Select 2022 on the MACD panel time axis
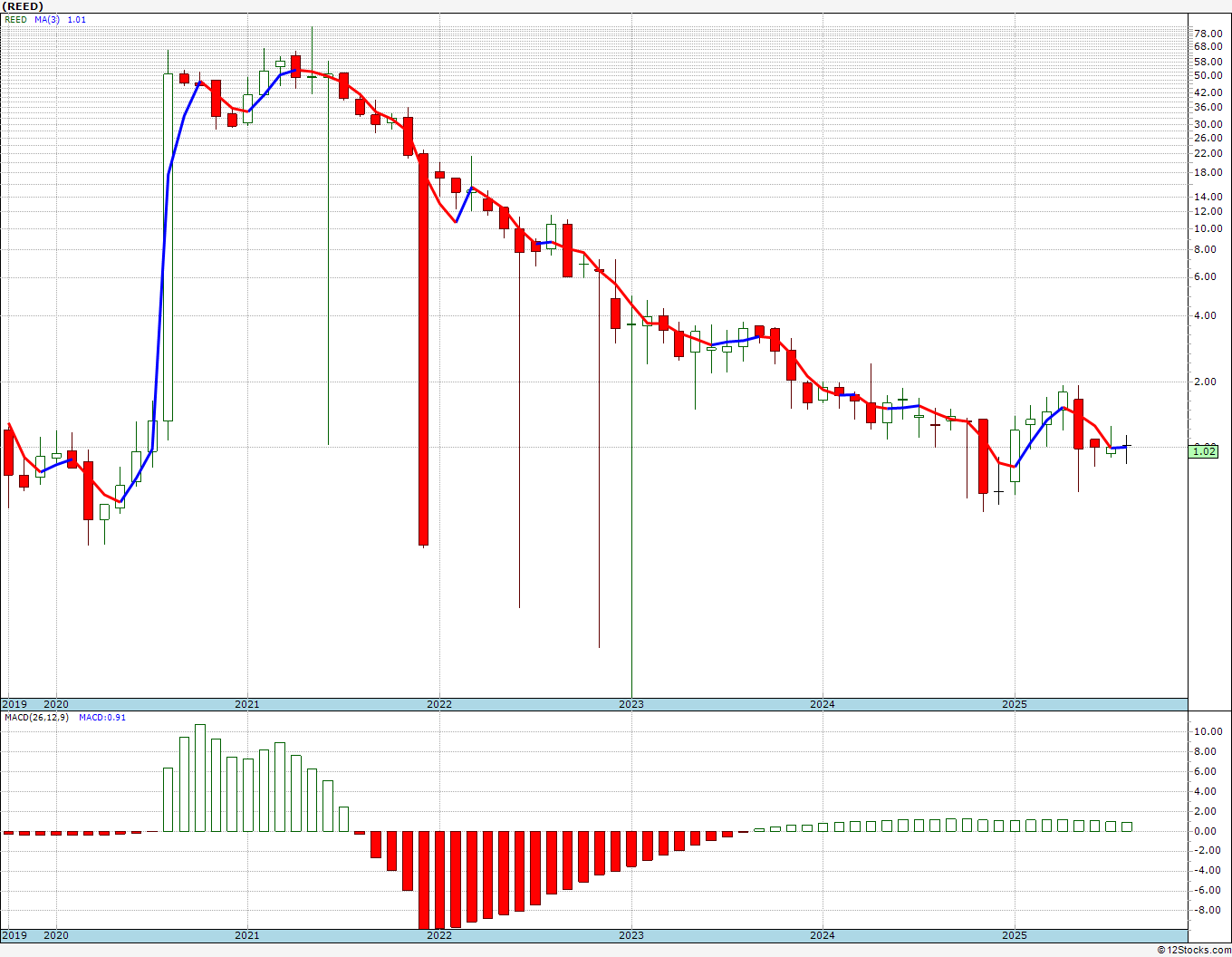The width and height of the screenshot is (1232, 957). [x=439, y=935]
